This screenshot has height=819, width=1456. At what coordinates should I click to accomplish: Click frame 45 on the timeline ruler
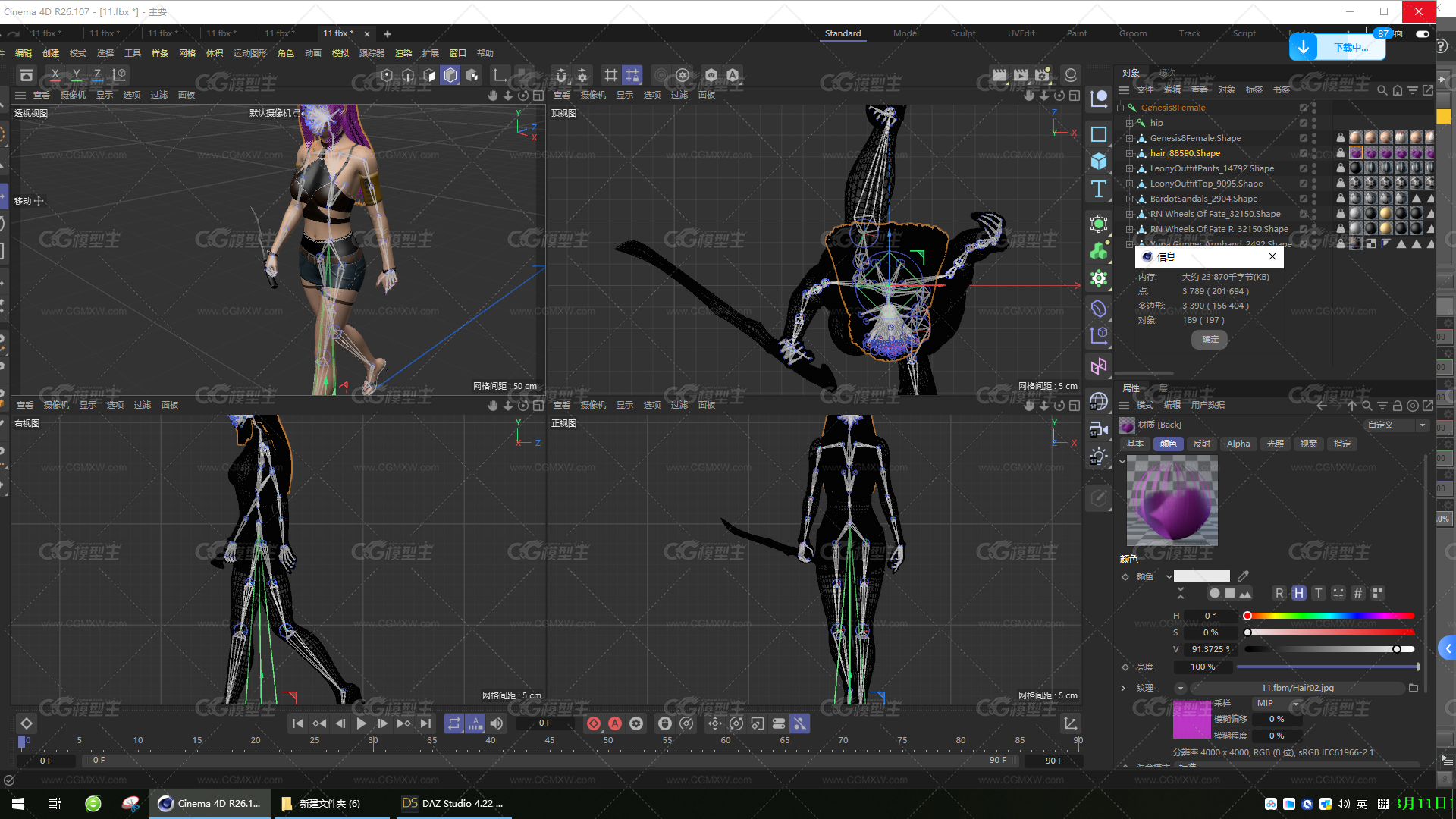click(x=549, y=740)
